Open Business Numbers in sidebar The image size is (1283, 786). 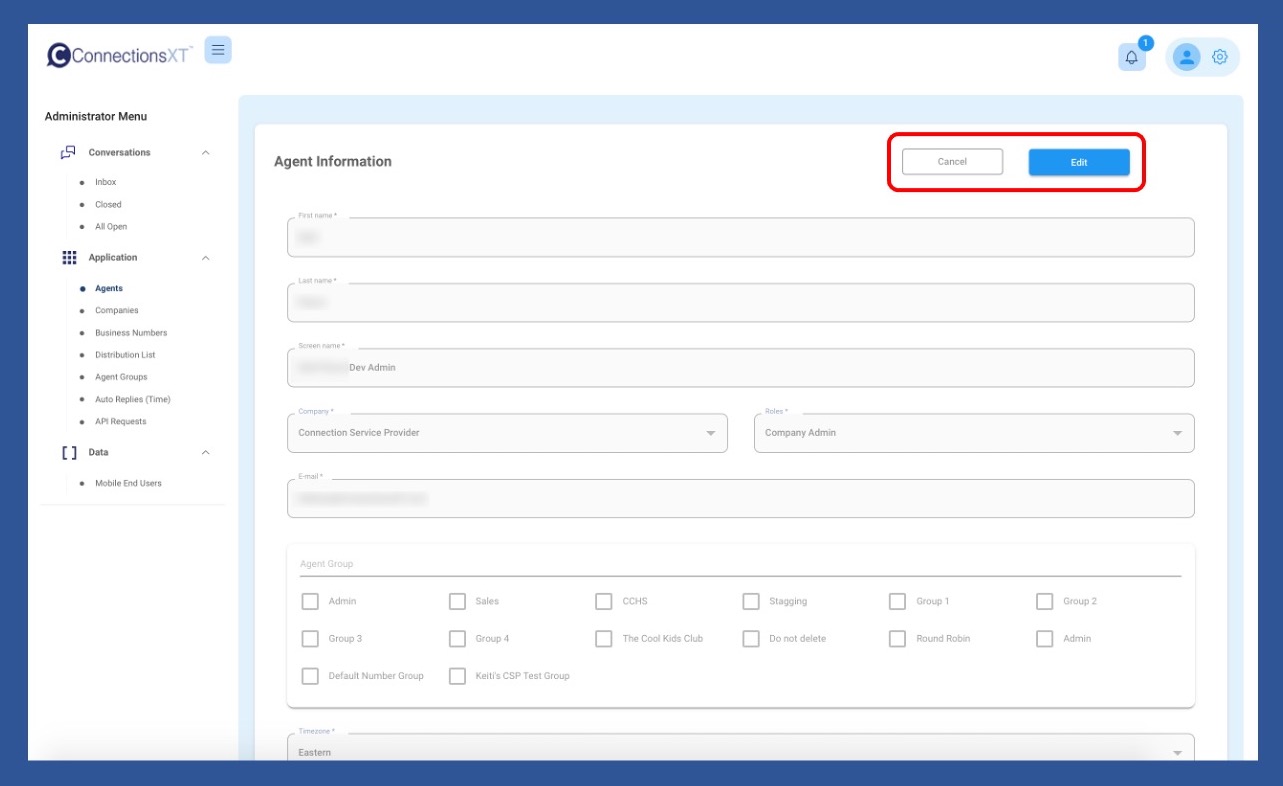click(131, 333)
